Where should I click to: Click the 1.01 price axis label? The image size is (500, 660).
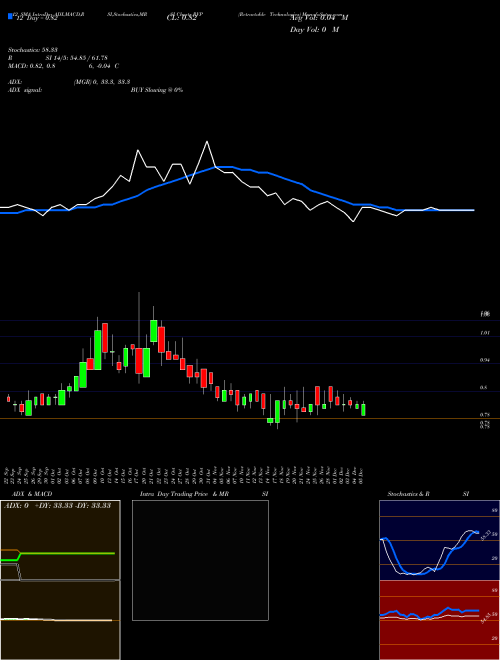tap(485, 333)
